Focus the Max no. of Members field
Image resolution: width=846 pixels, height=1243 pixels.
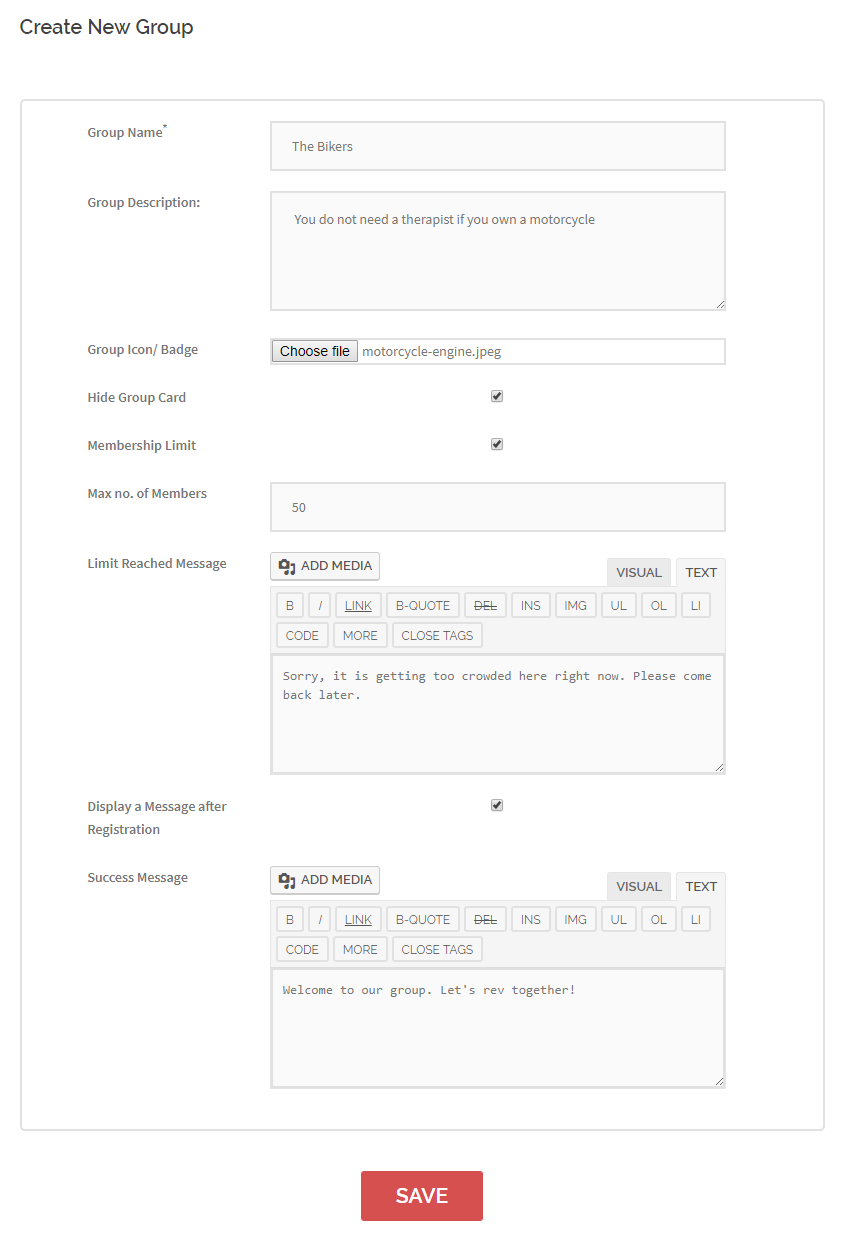pyautogui.click(x=497, y=507)
